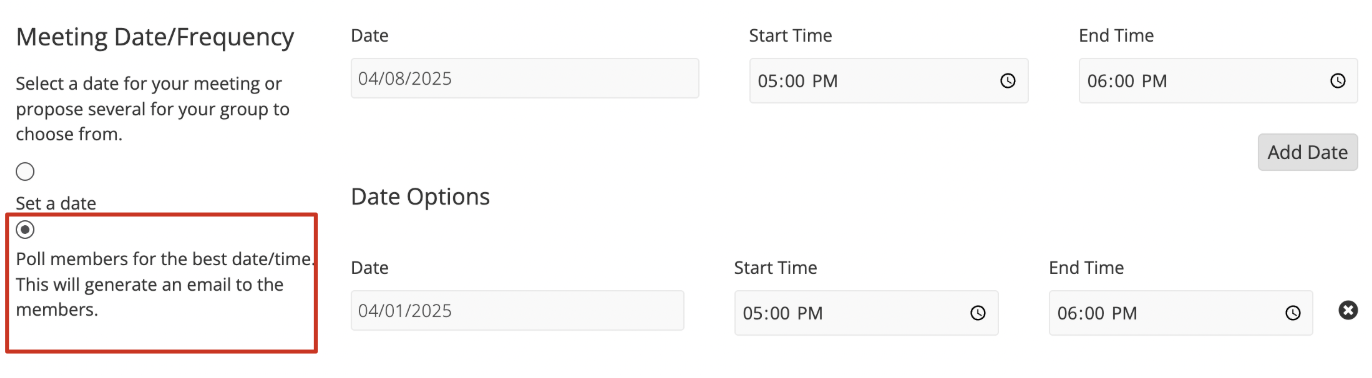Open clock picker for Date Options Start Time
Screen dimensions: 1372x378
click(x=978, y=313)
